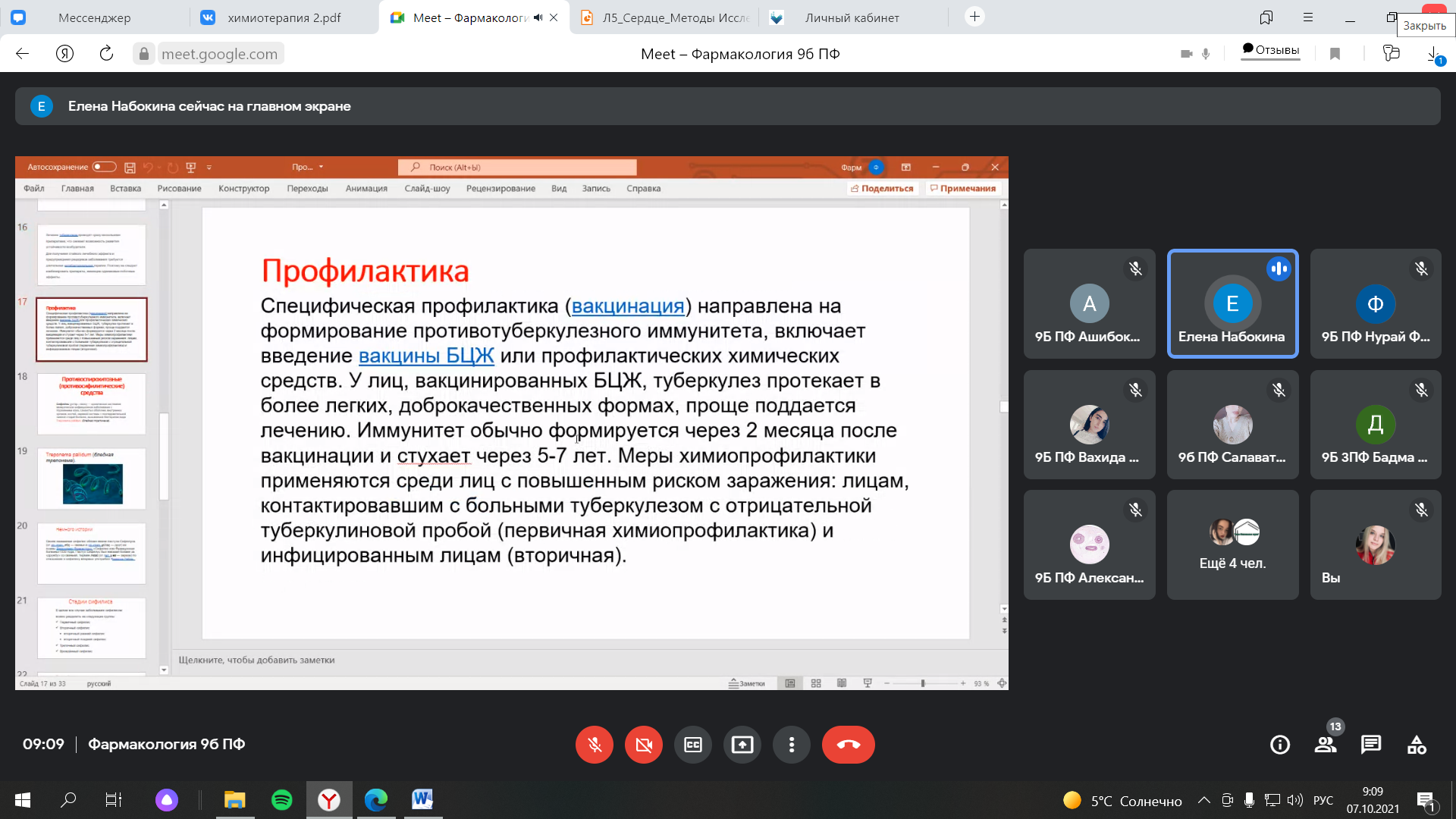Click the meet.google.com address field
Screen dimensions: 1456x819
[220, 54]
